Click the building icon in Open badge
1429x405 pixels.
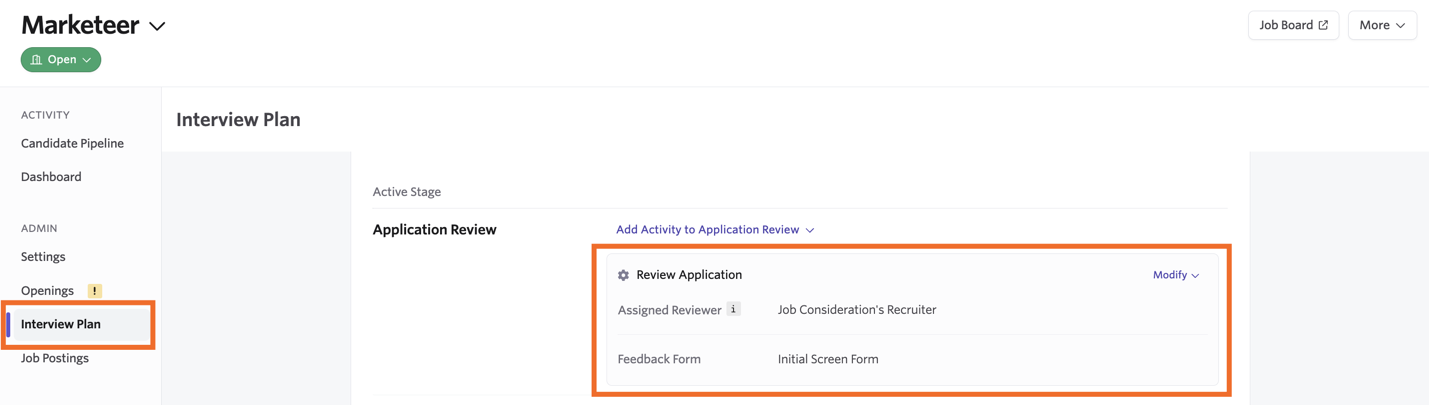pyautogui.click(x=36, y=60)
